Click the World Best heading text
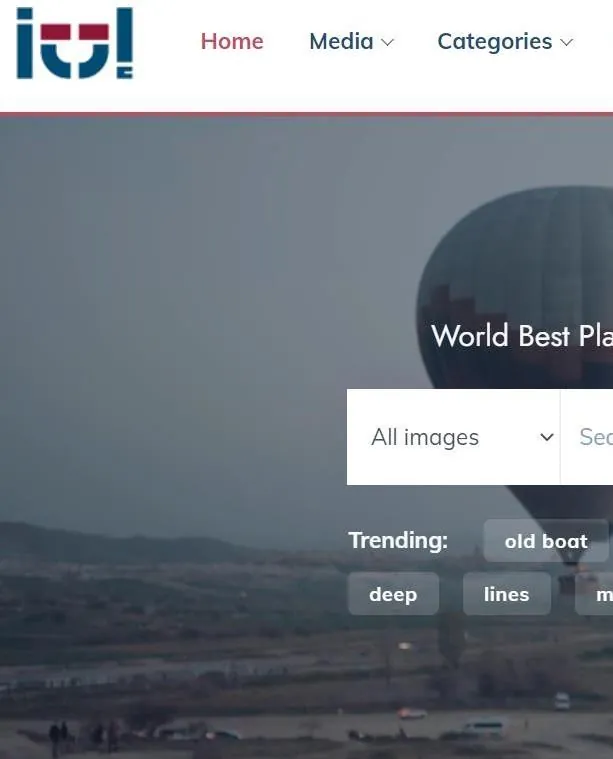 point(522,336)
